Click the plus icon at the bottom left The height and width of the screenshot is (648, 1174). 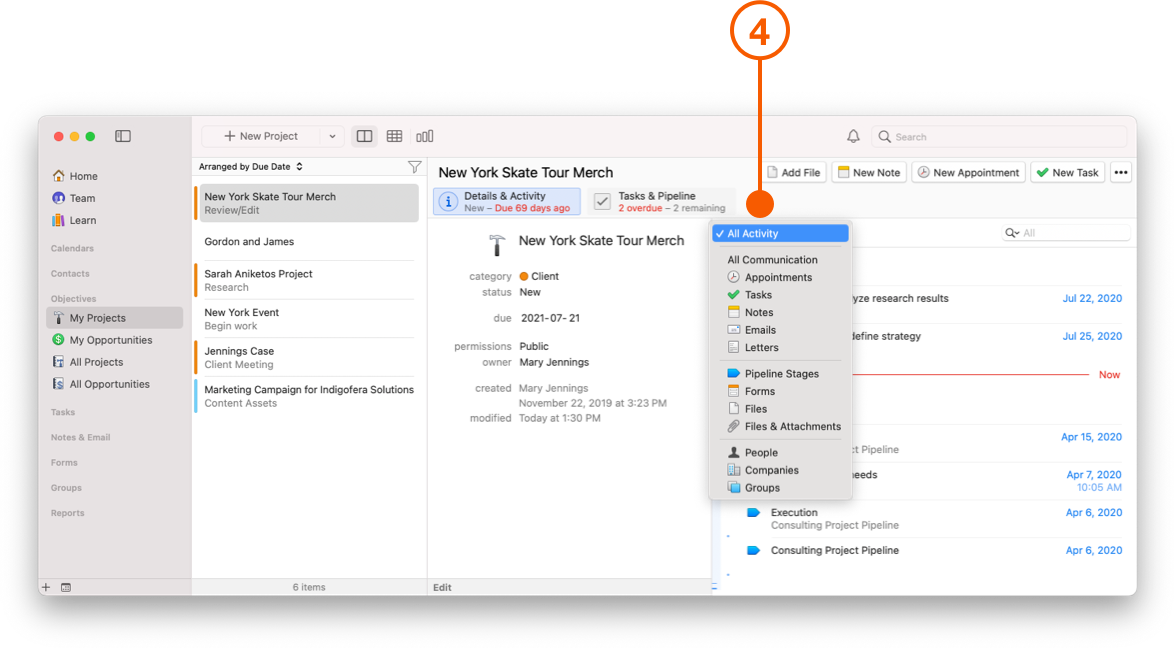click(x=46, y=587)
